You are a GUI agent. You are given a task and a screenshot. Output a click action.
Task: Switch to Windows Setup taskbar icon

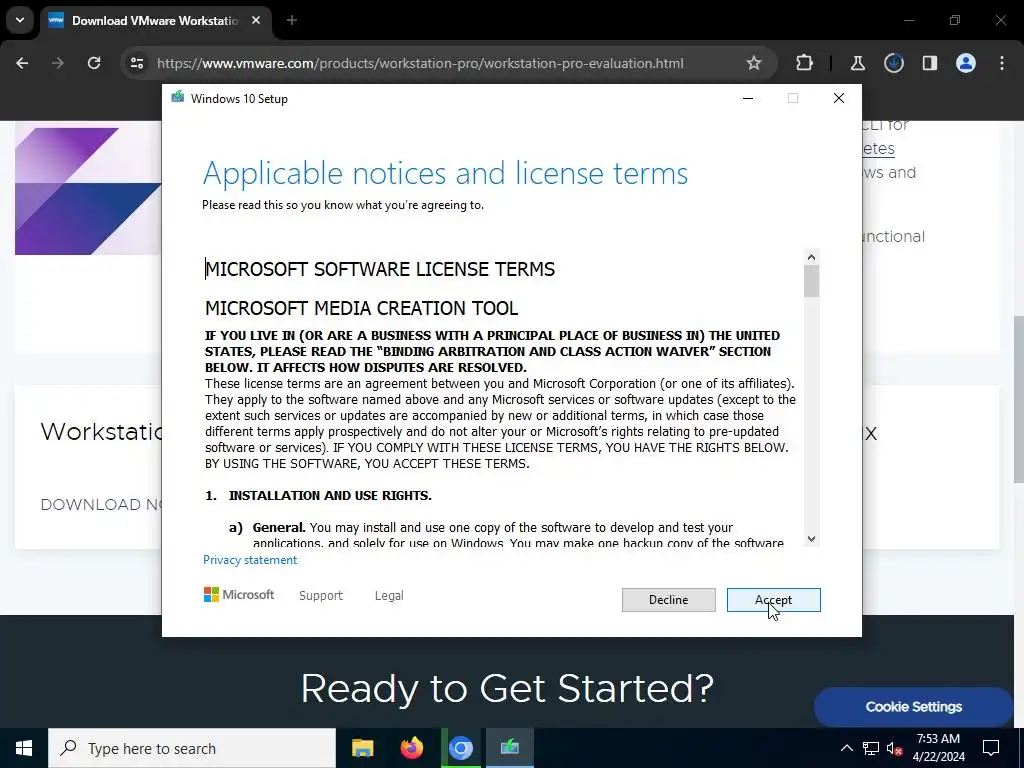point(510,748)
